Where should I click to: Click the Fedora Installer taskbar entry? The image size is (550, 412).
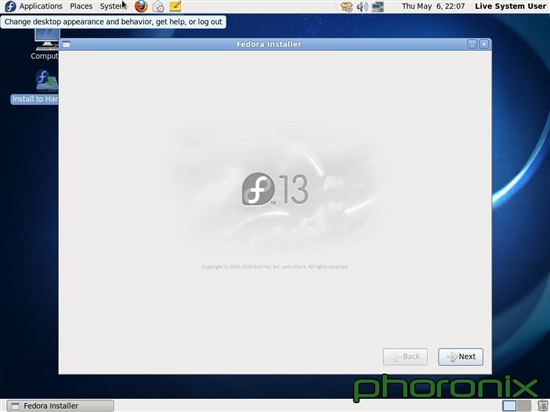pos(60,406)
